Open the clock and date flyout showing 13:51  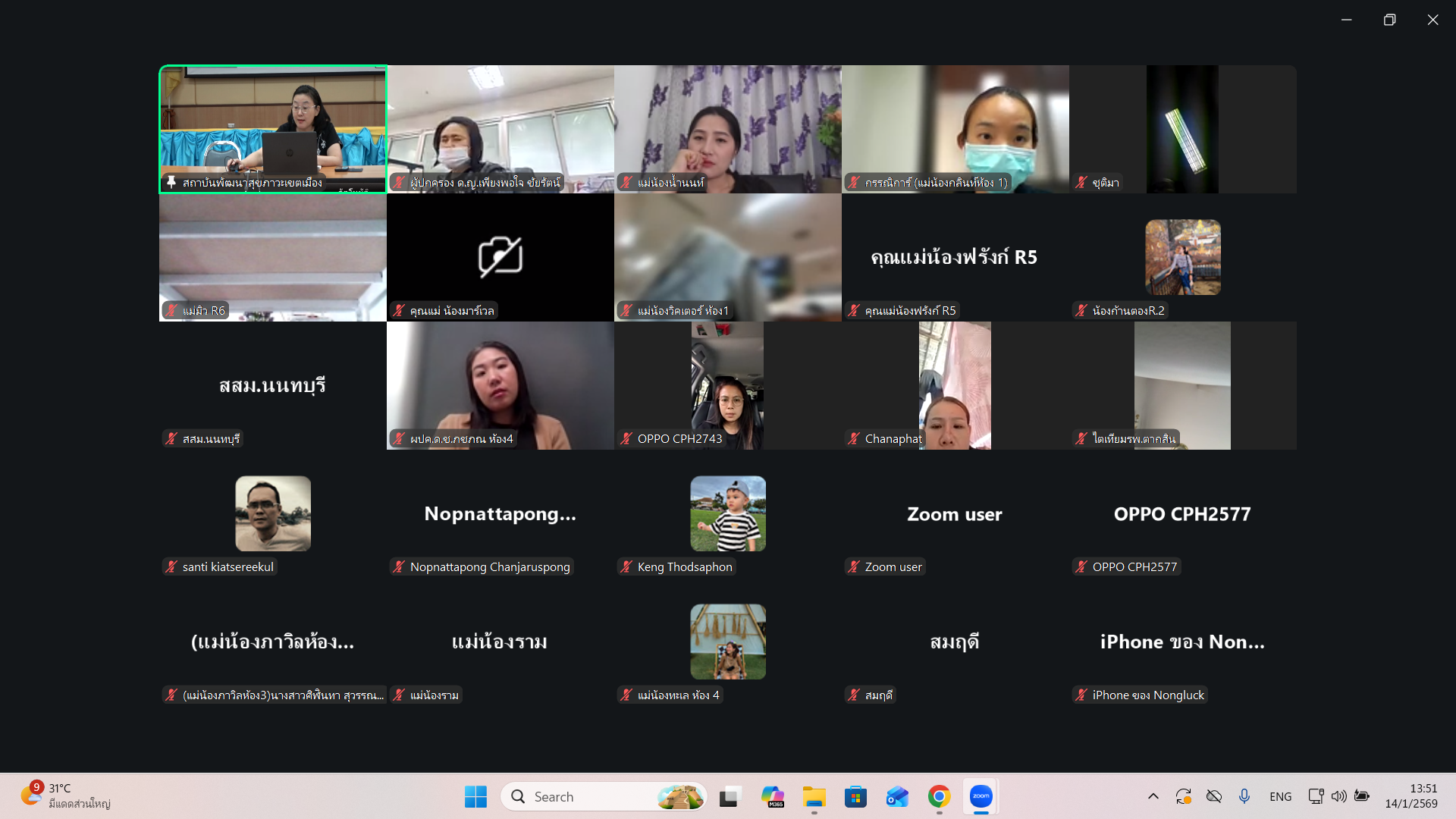[1410, 796]
